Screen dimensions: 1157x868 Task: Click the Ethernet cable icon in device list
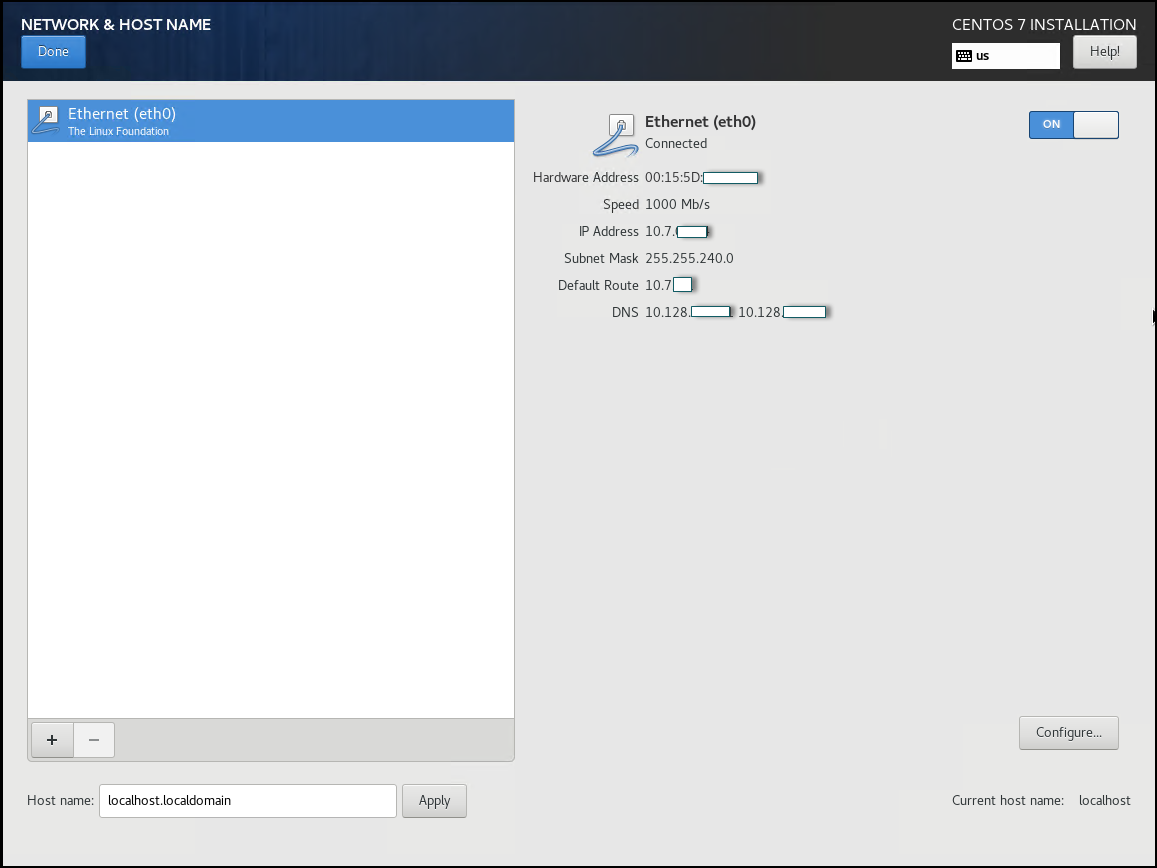tap(46, 120)
